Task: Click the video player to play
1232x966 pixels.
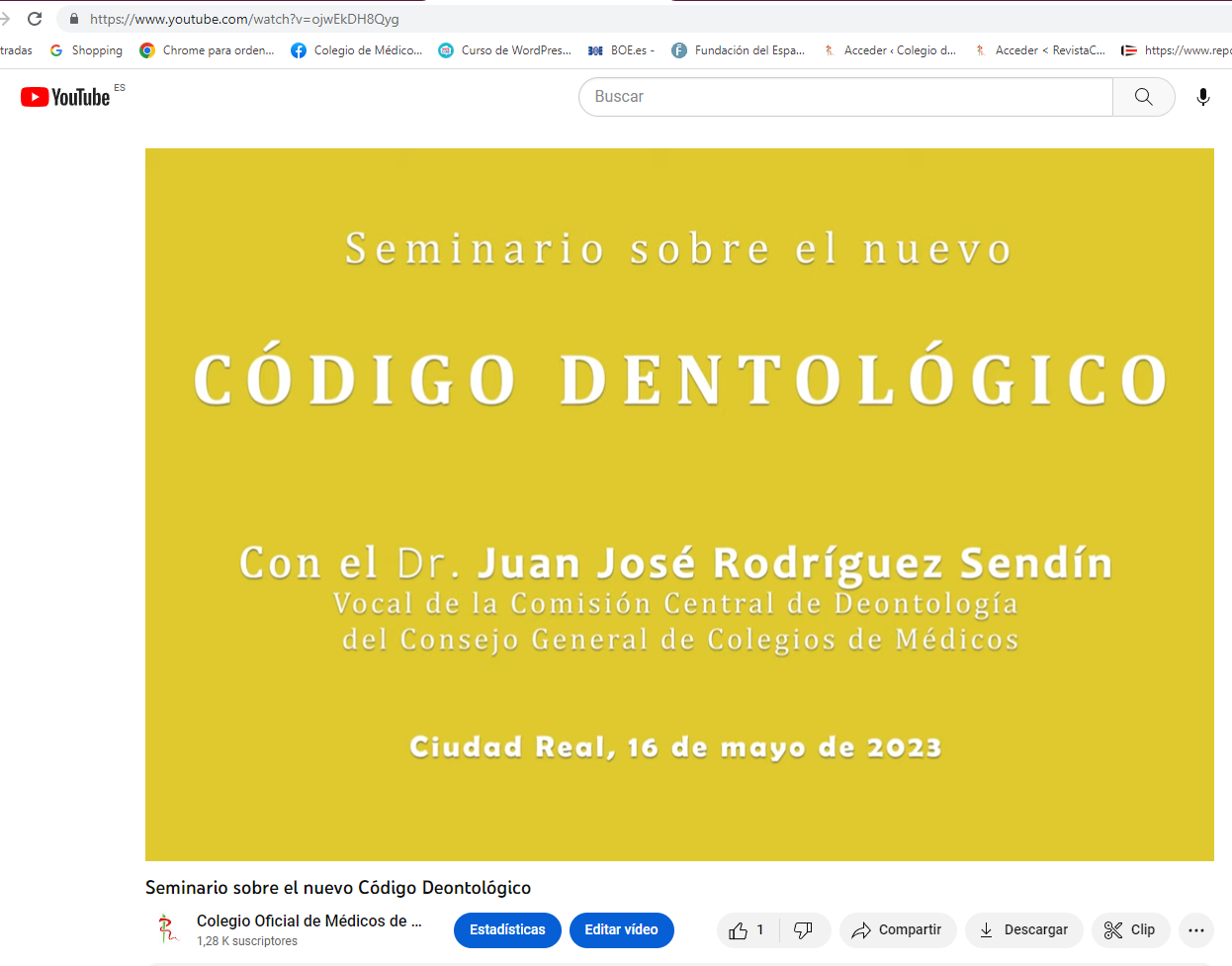Action: click(679, 504)
